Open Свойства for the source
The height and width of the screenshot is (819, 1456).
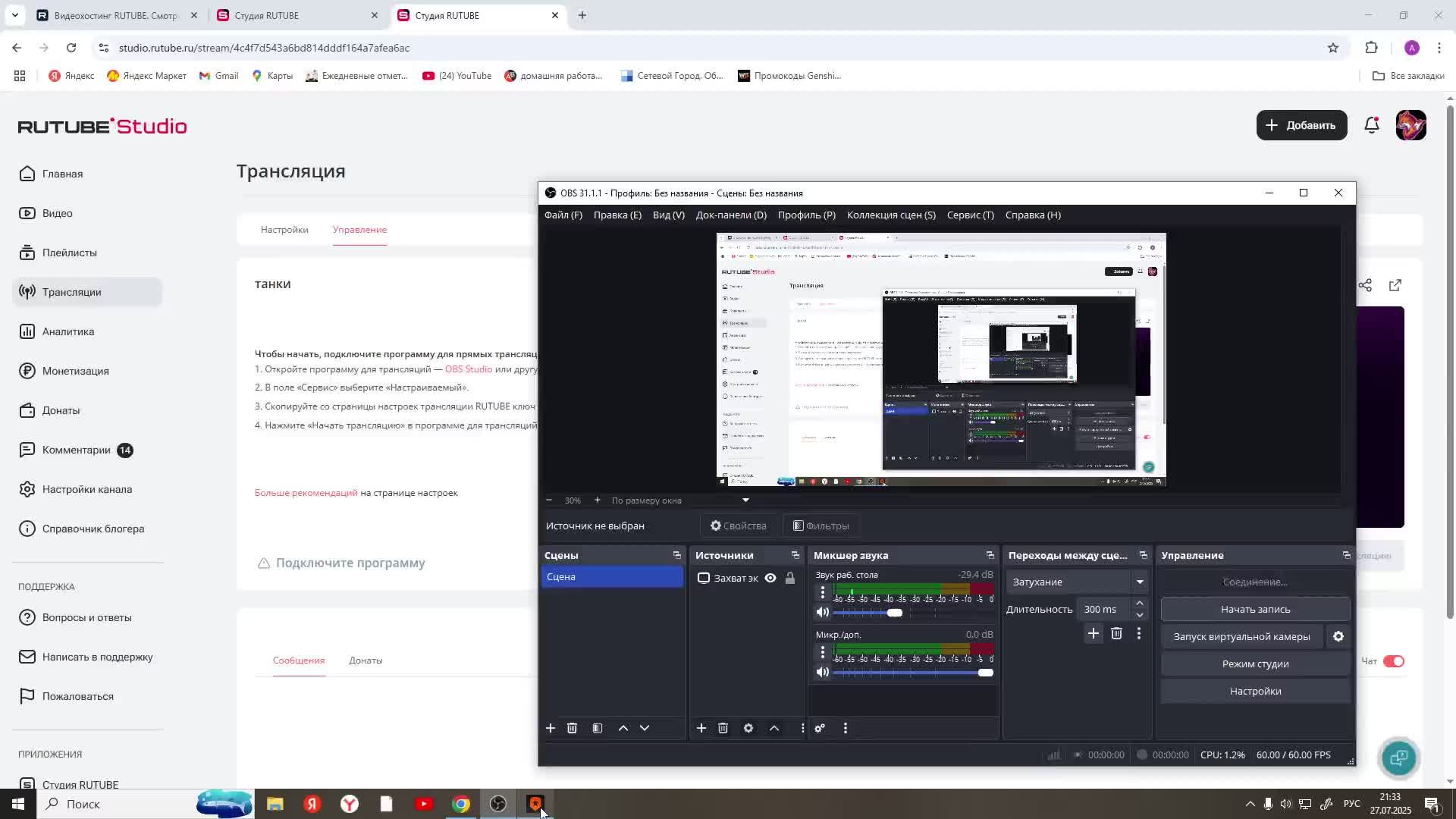coord(738,526)
